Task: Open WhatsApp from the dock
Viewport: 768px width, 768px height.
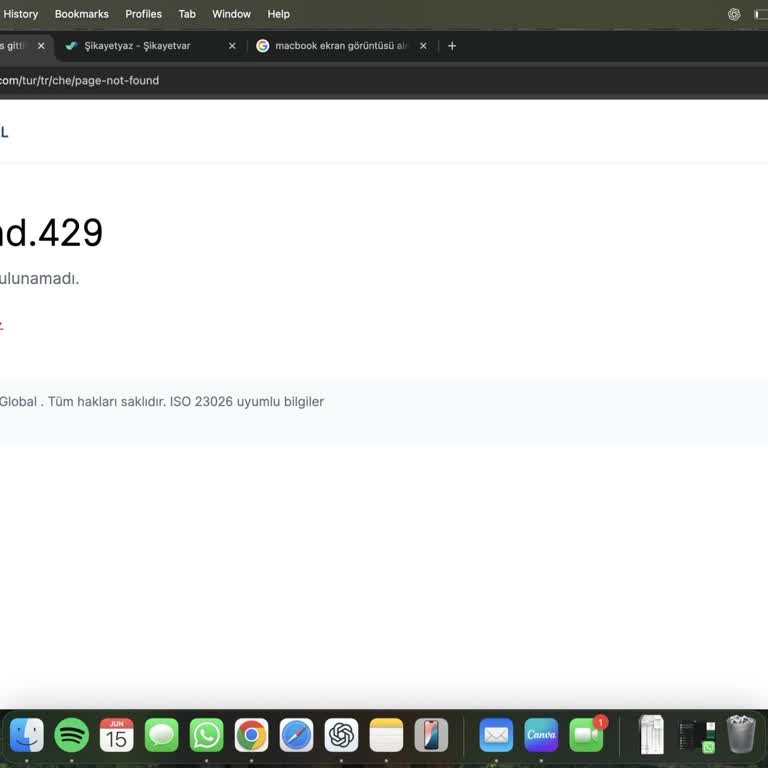Action: click(x=207, y=735)
